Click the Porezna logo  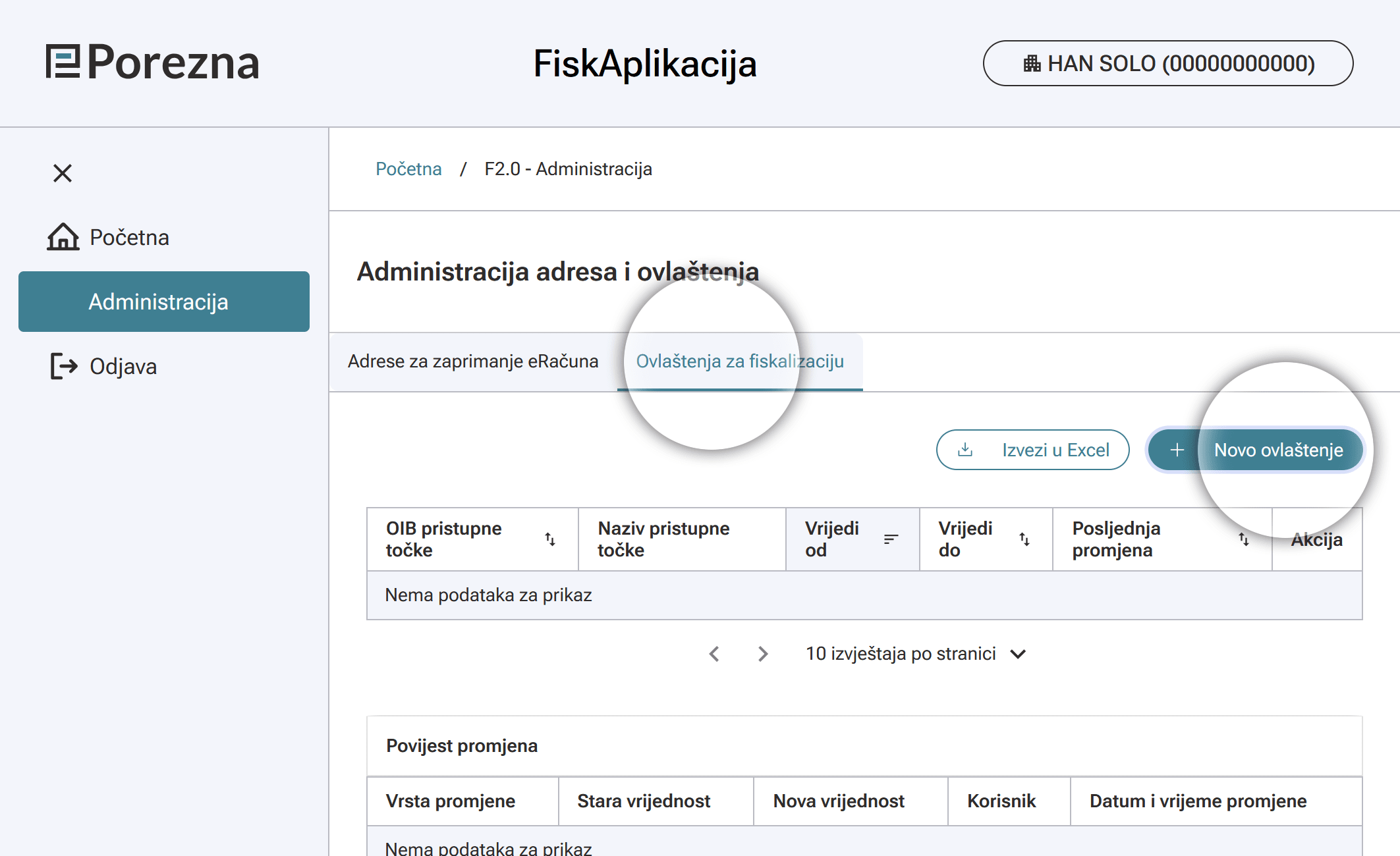point(153,63)
